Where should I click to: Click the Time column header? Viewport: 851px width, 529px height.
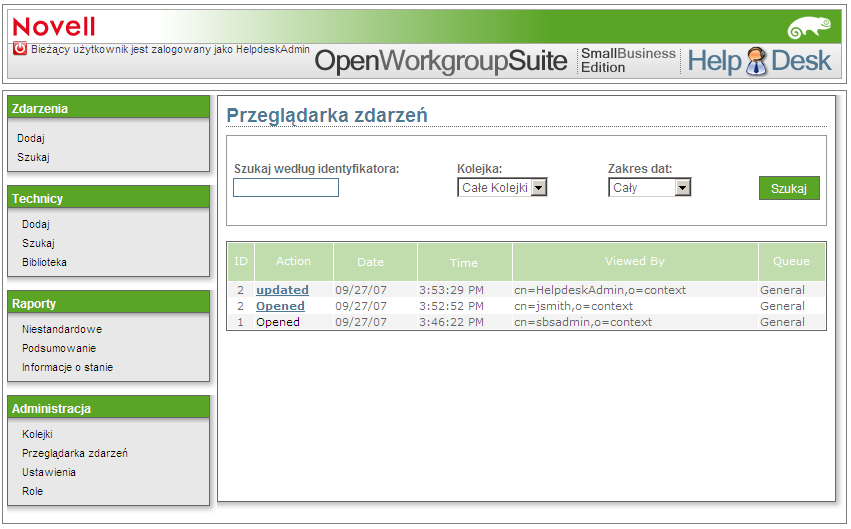coord(463,263)
